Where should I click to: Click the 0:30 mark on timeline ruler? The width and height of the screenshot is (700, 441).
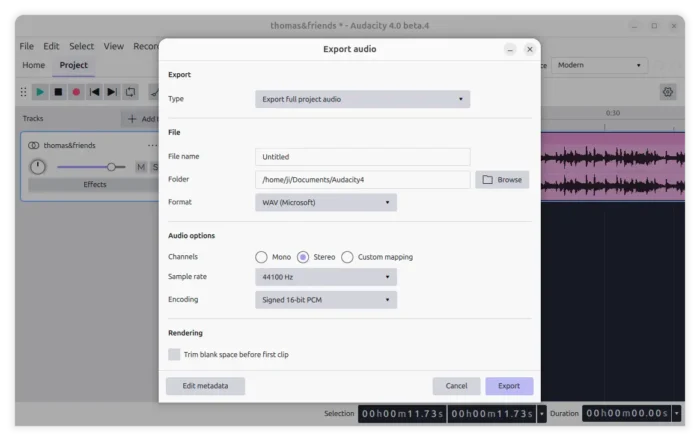point(612,113)
